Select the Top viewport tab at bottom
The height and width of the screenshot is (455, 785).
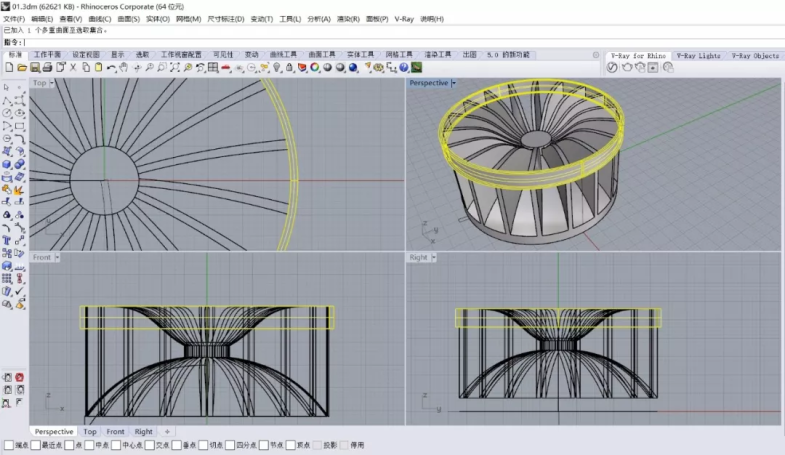[89, 432]
